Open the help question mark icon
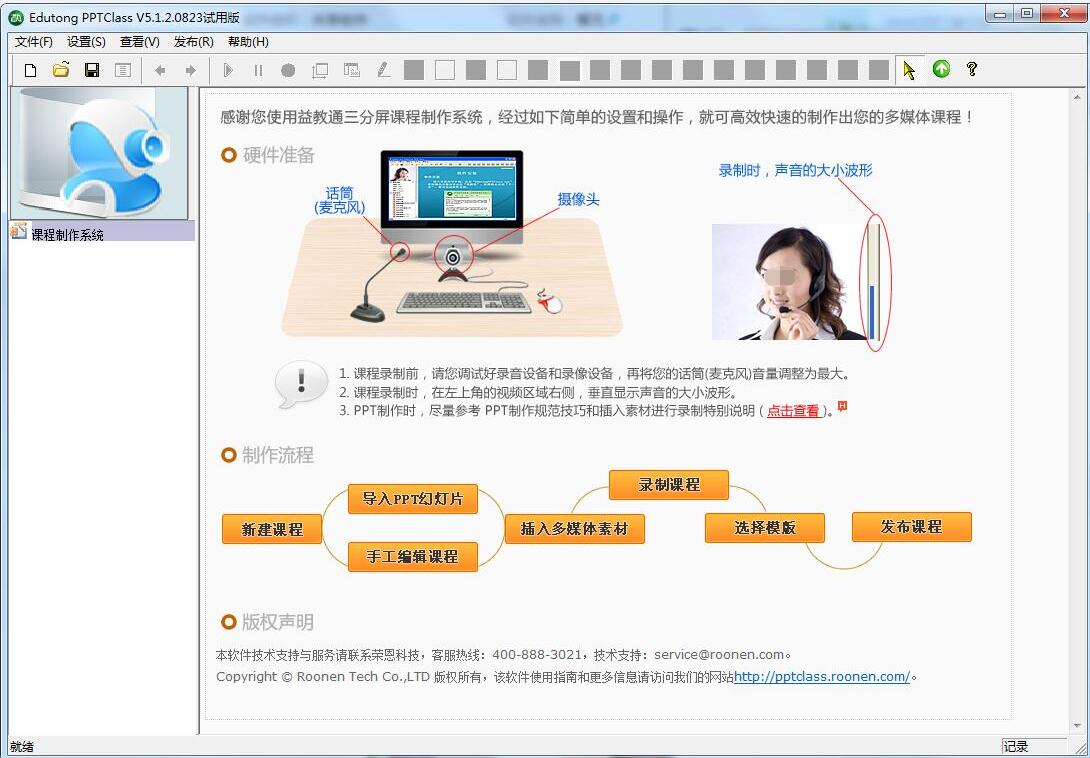 [971, 70]
